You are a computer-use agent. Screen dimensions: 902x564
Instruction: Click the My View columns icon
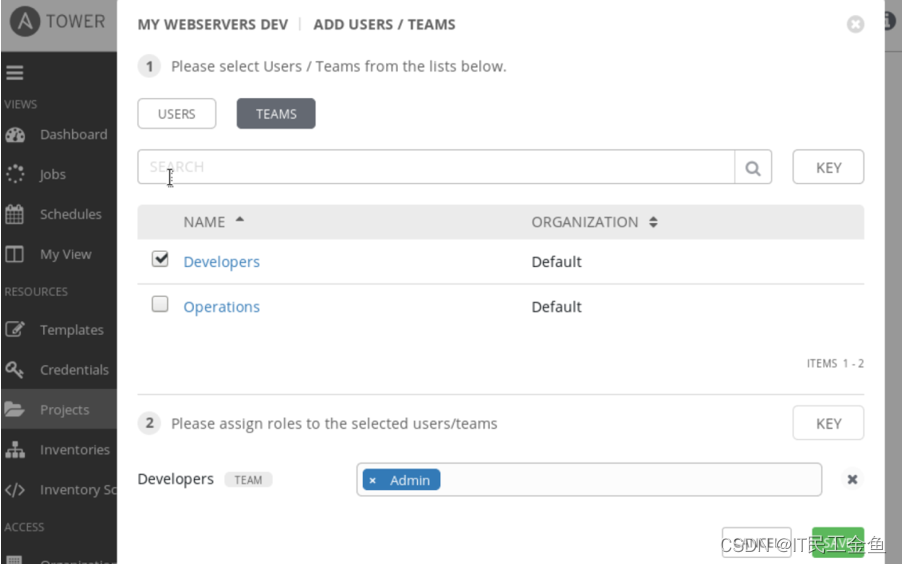14,254
